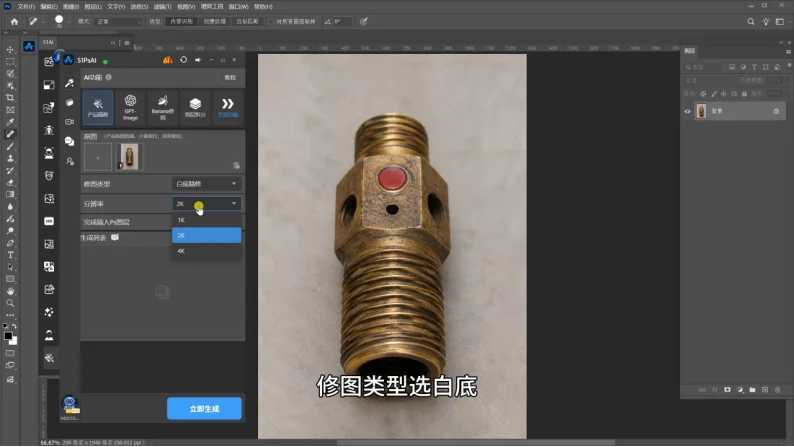Click the magic wand icon in plugin sidebar

coord(69,84)
